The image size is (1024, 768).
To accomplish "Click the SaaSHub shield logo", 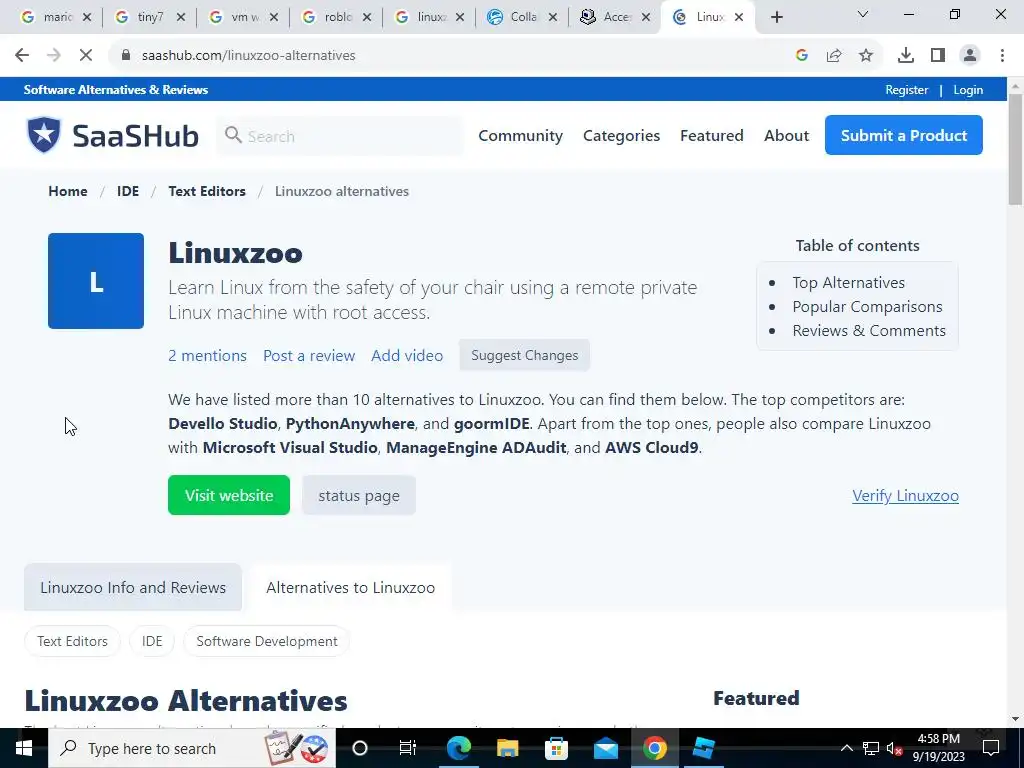I will 44,135.
